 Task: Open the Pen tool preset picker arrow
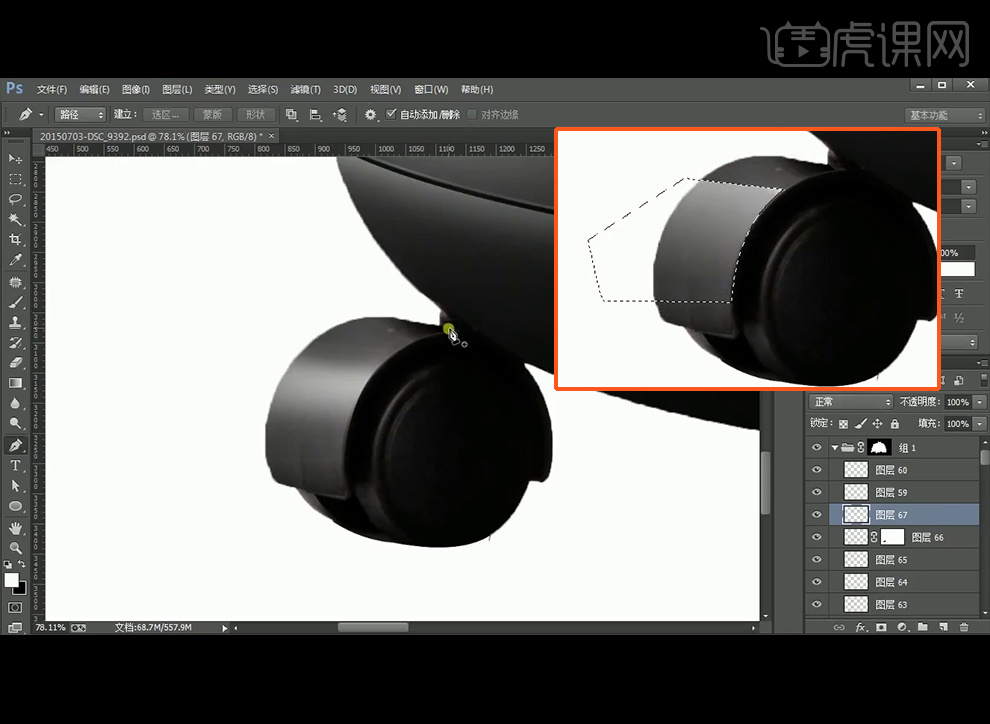(x=41, y=114)
